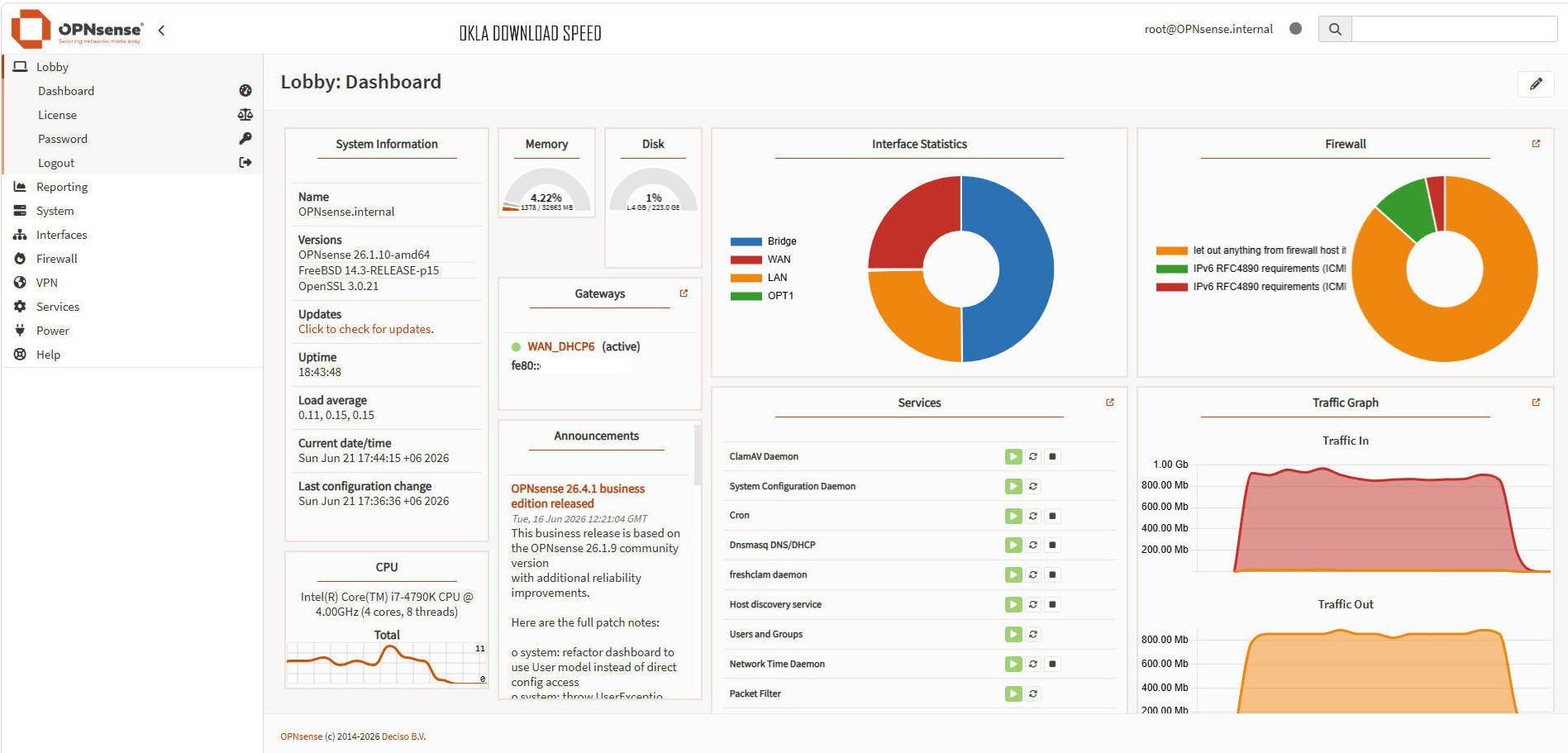Collapse the sidebar with the chevron arrow
The width and height of the screenshot is (1568, 753).
[161, 31]
